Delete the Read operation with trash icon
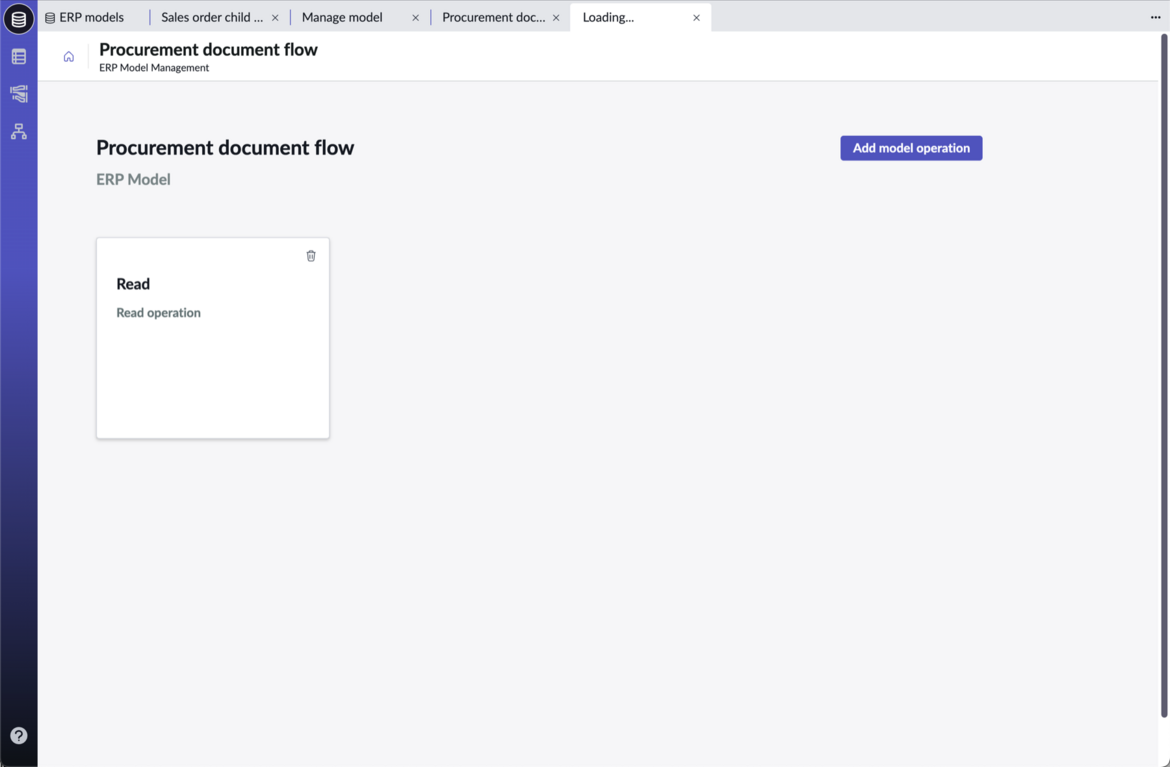This screenshot has width=1170, height=767. [311, 256]
